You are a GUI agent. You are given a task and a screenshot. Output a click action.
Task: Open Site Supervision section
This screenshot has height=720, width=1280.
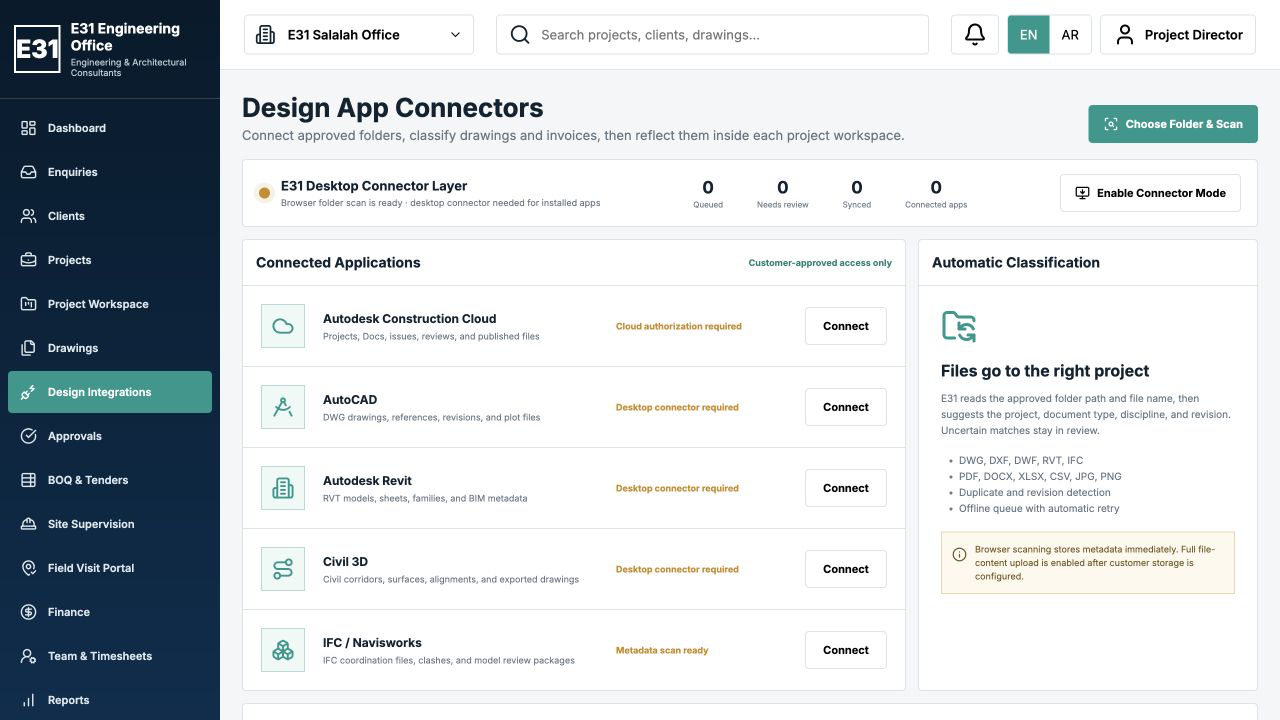pos(110,524)
